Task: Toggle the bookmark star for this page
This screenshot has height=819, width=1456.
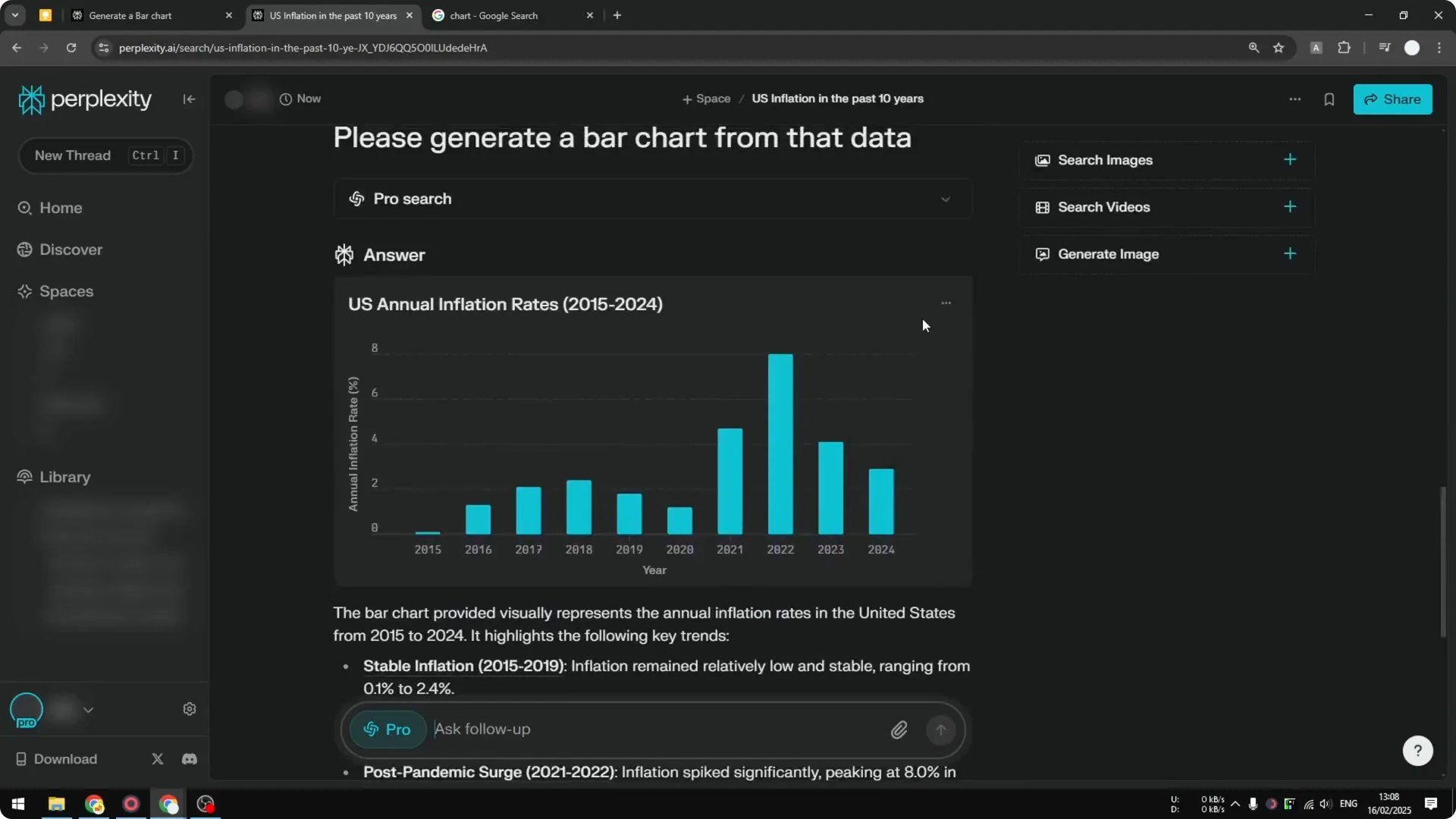Action: [x=1279, y=48]
